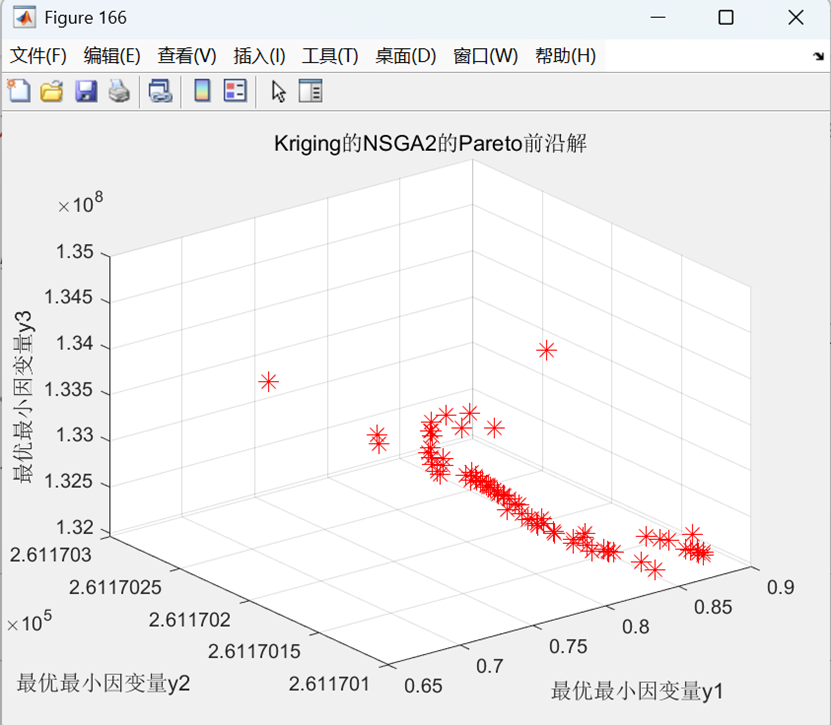The height and width of the screenshot is (725, 831).
Task: Click the y2 tick label 2.611702
Action: pyautogui.click(x=189, y=620)
